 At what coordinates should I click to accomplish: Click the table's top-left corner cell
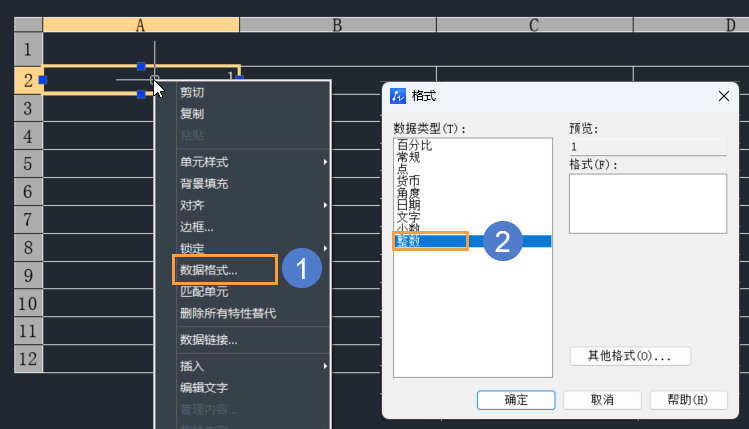point(28,25)
